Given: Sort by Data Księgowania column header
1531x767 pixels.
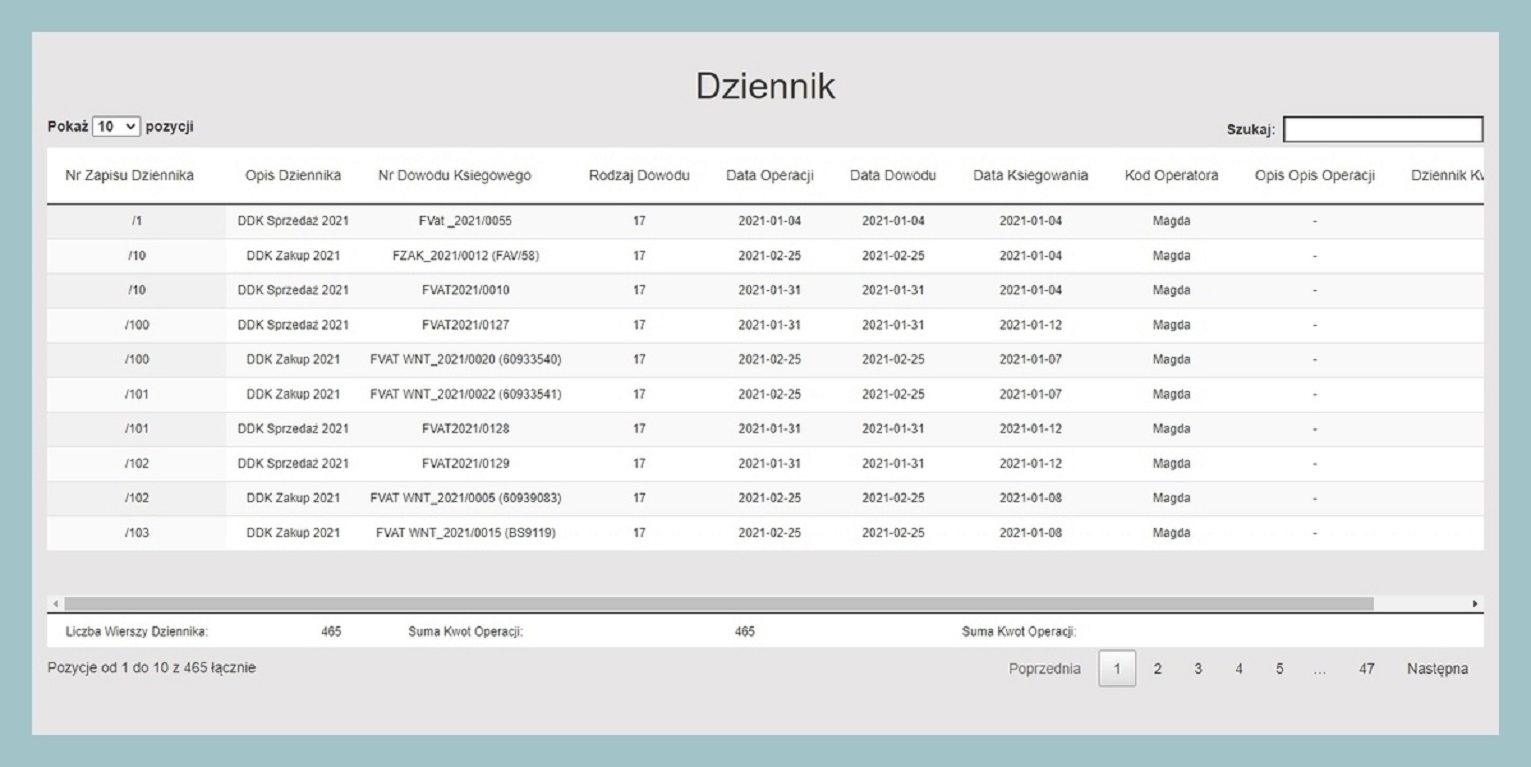Looking at the screenshot, I should pos(1030,176).
